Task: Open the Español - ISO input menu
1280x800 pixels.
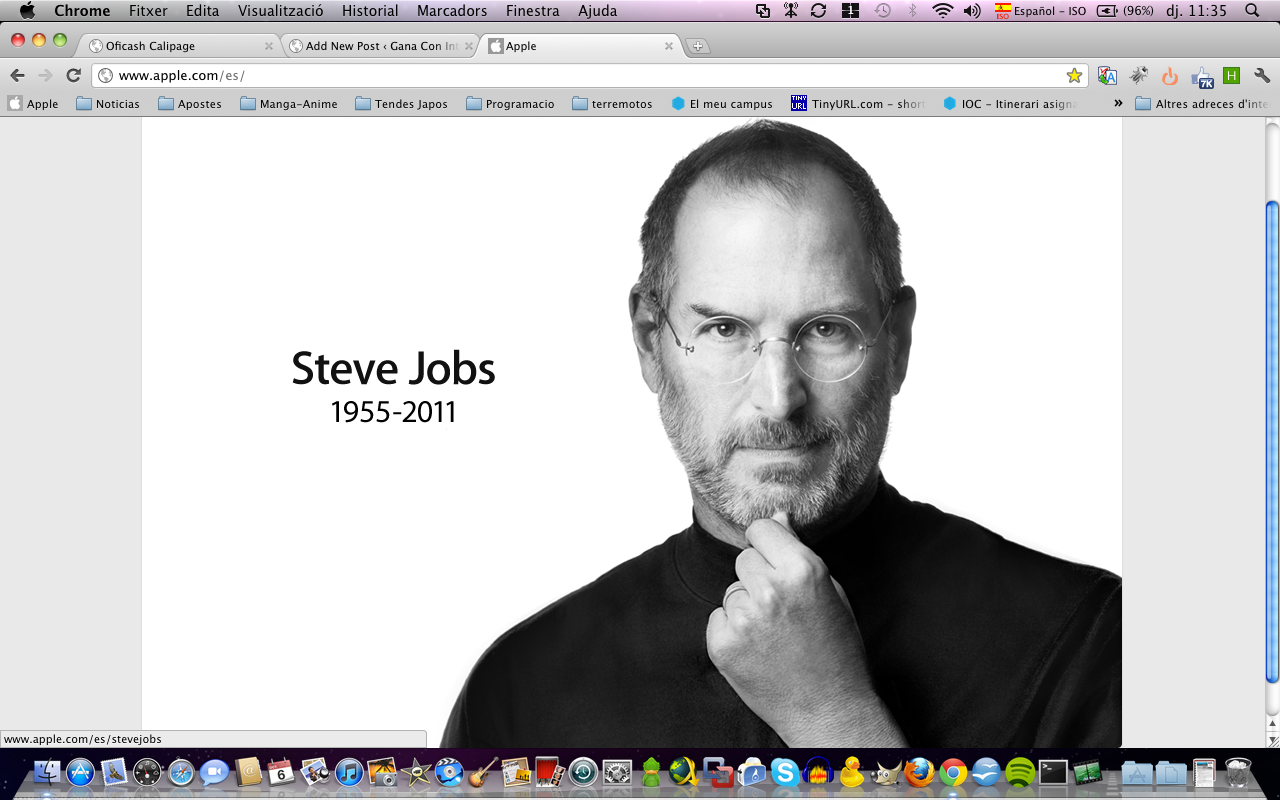Action: 1040,11
